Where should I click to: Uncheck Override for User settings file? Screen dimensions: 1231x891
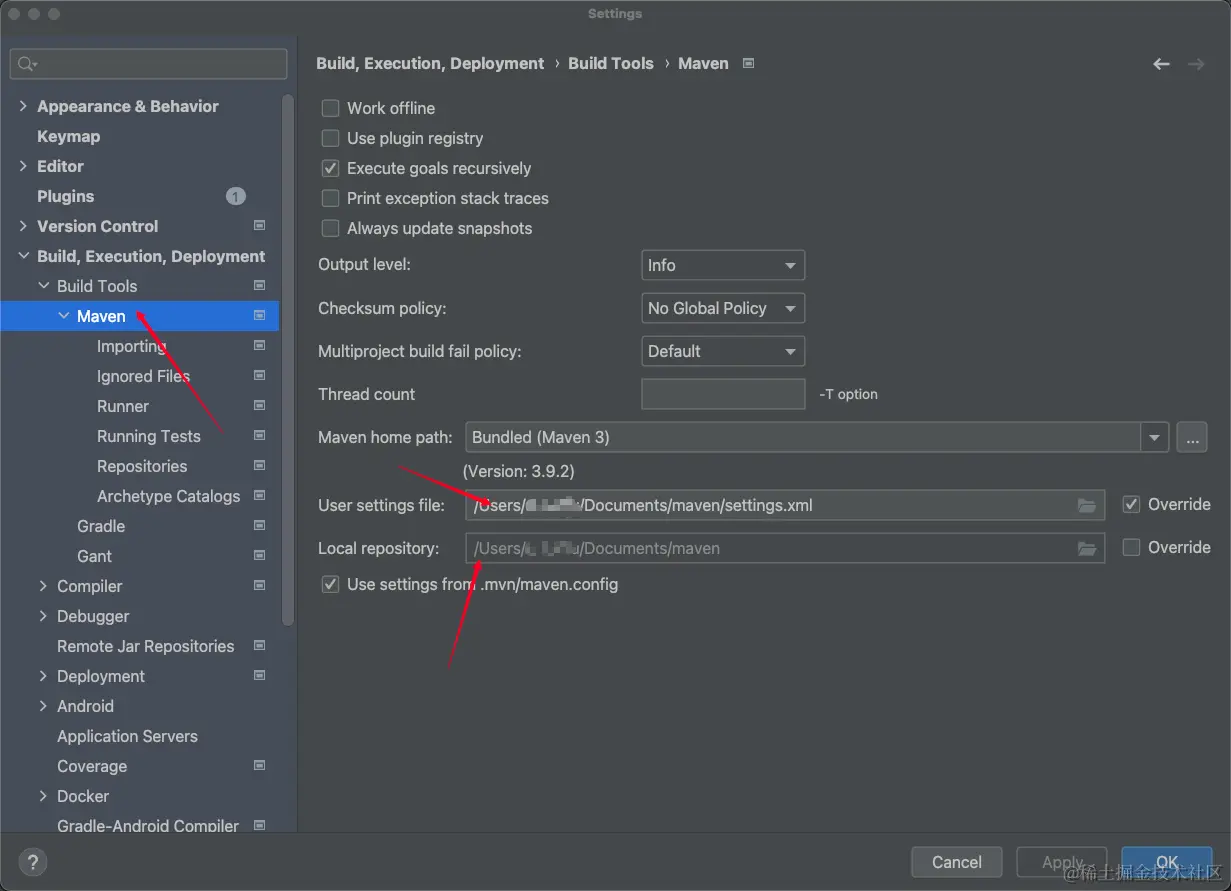(x=1131, y=504)
